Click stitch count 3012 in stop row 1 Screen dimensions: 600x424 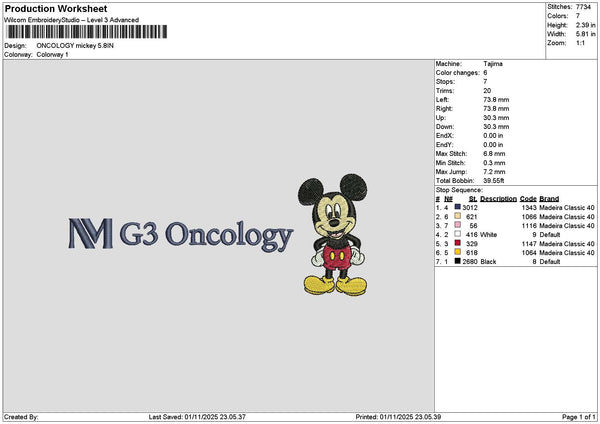tap(470, 208)
